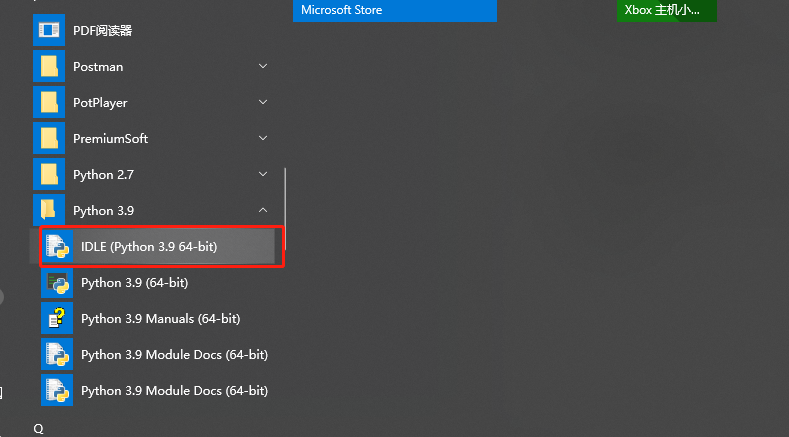Collapse the Python 3.9 group chevron
This screenshot has width=789, height=437.
[263, 210]
